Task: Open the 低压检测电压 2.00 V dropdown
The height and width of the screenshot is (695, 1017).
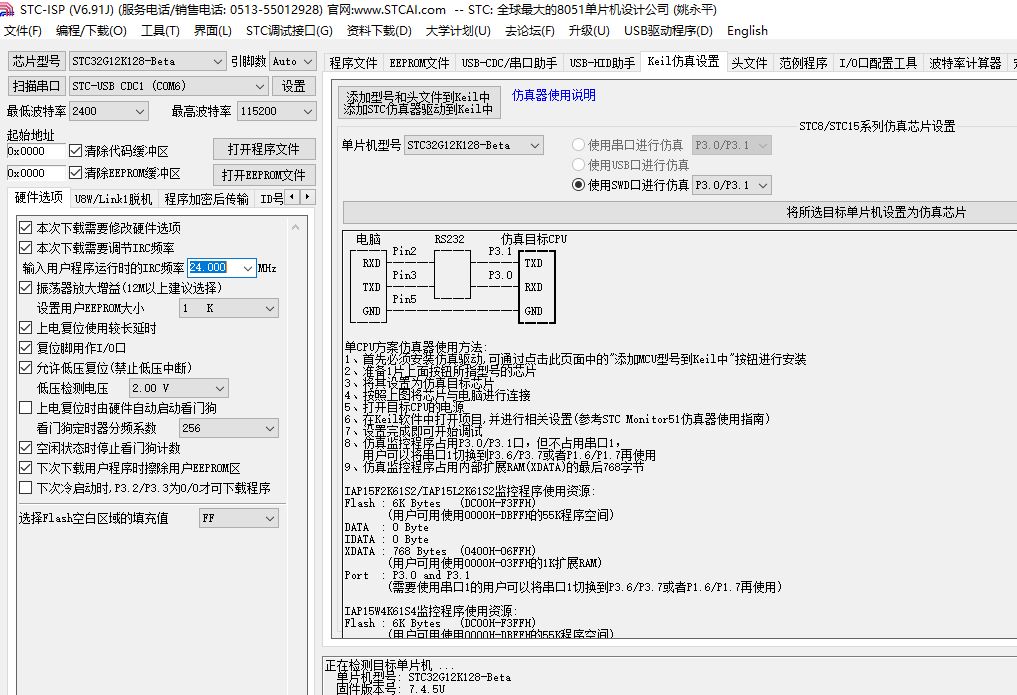Action: coord(178,388)
